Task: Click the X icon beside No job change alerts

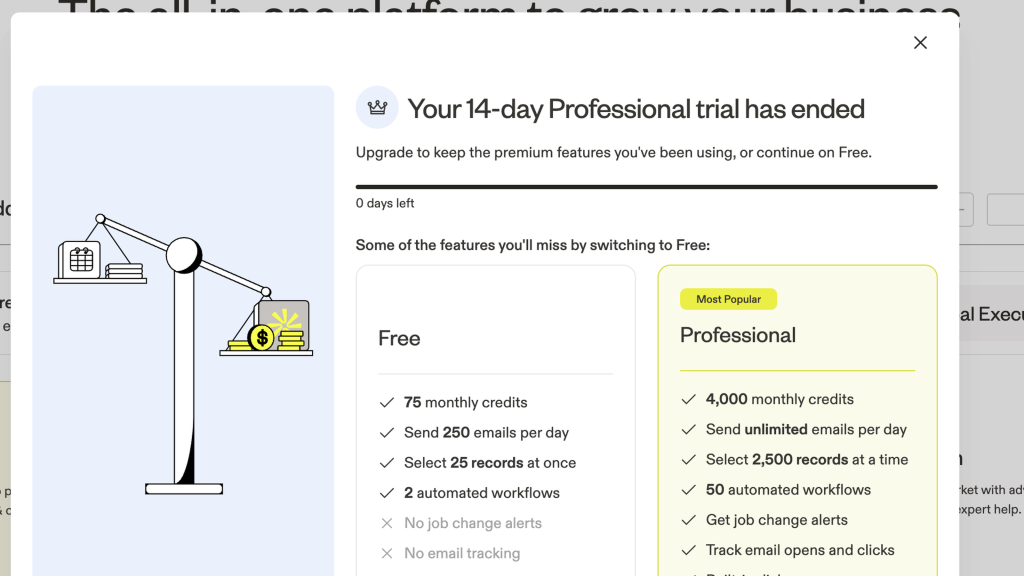Action: pos(387,523)
